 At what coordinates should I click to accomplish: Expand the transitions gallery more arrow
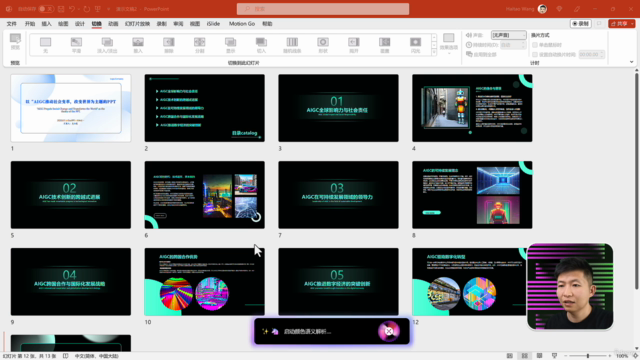434,52
